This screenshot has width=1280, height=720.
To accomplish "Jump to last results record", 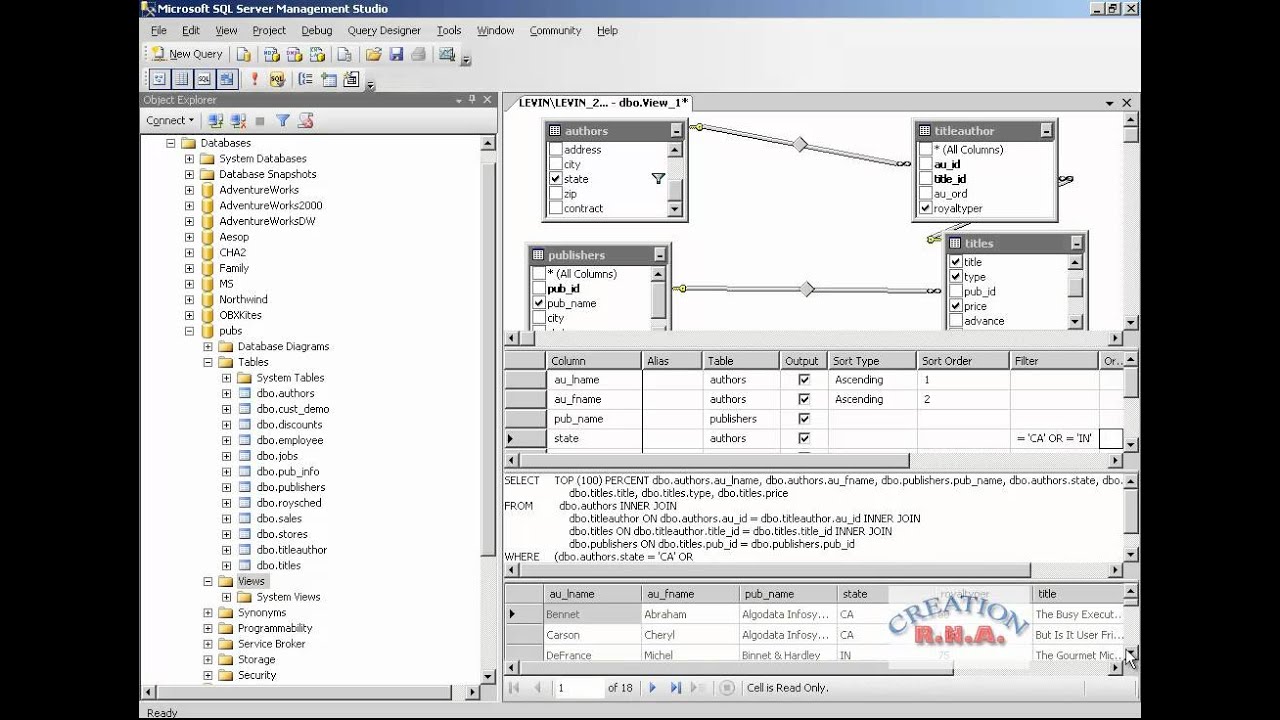I will tap(676, 688).
